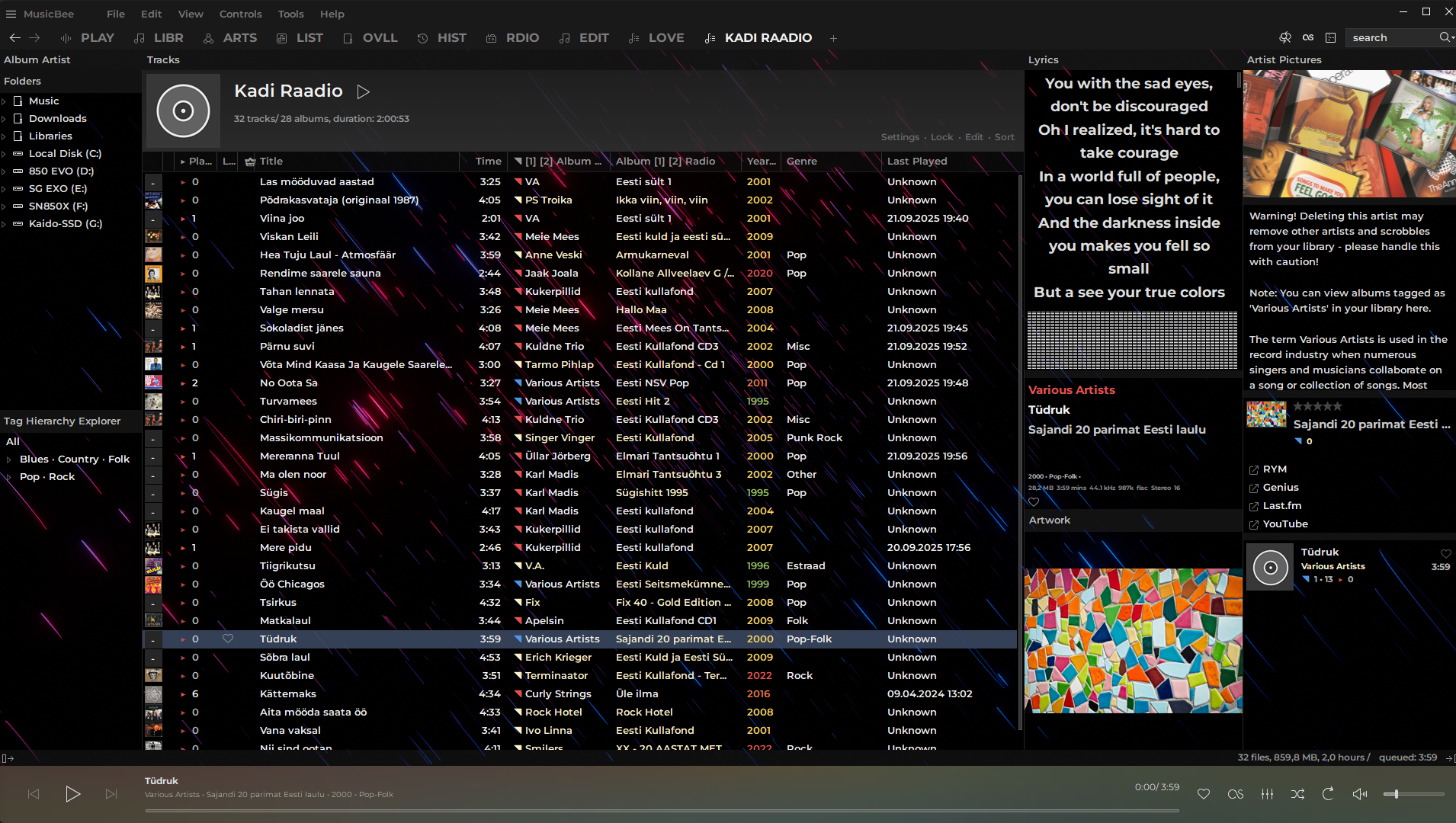Image resolution: width=1456 pixels, height=823 pixels.
Task: Click in the search input field
Action: pos(1391,37)
